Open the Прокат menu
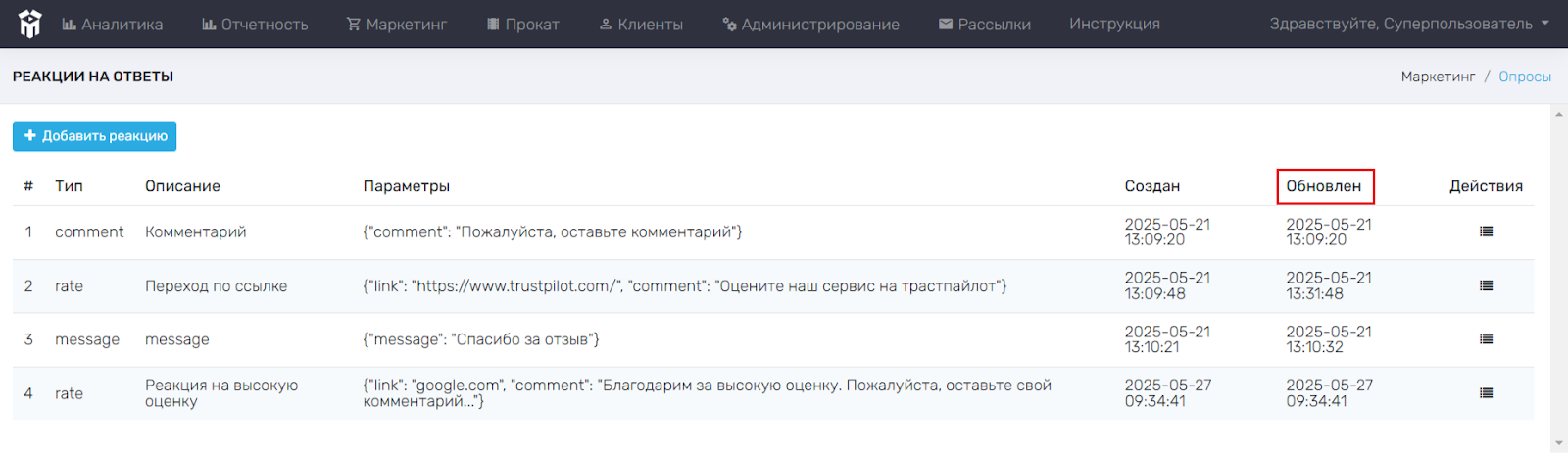Image resolution: width=1568 pixels, height=463 pixels. (x=523, y=24)
